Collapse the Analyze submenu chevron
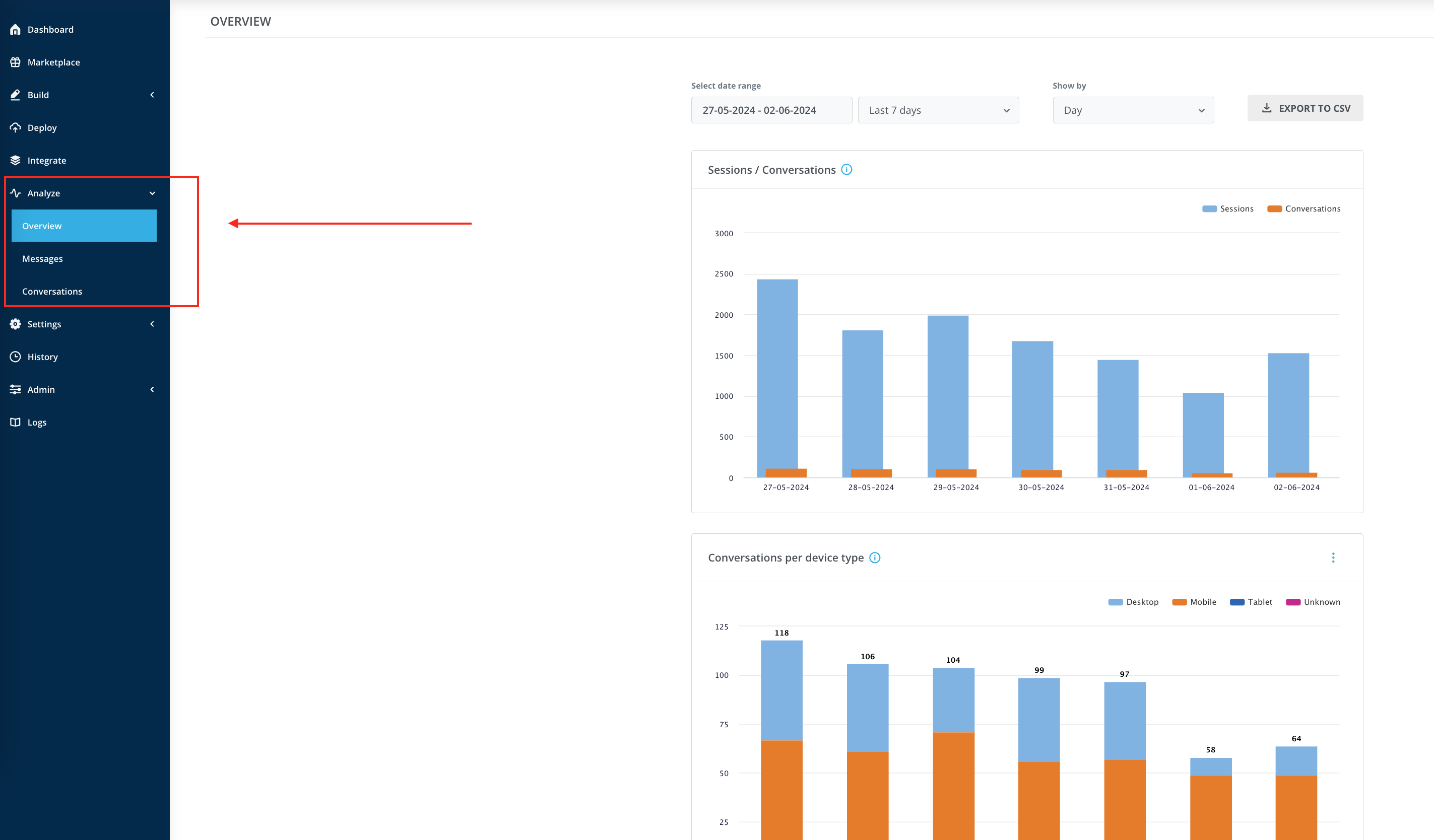 pos(152,193)
